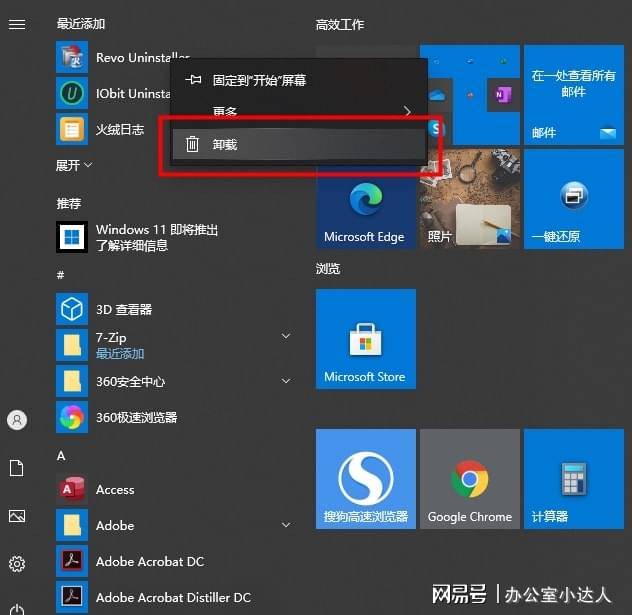Screen dimensions: 632x615
Task: Click the Revo Uninstaller app icon
Action: pyautogui.click(x=72, y=57)
